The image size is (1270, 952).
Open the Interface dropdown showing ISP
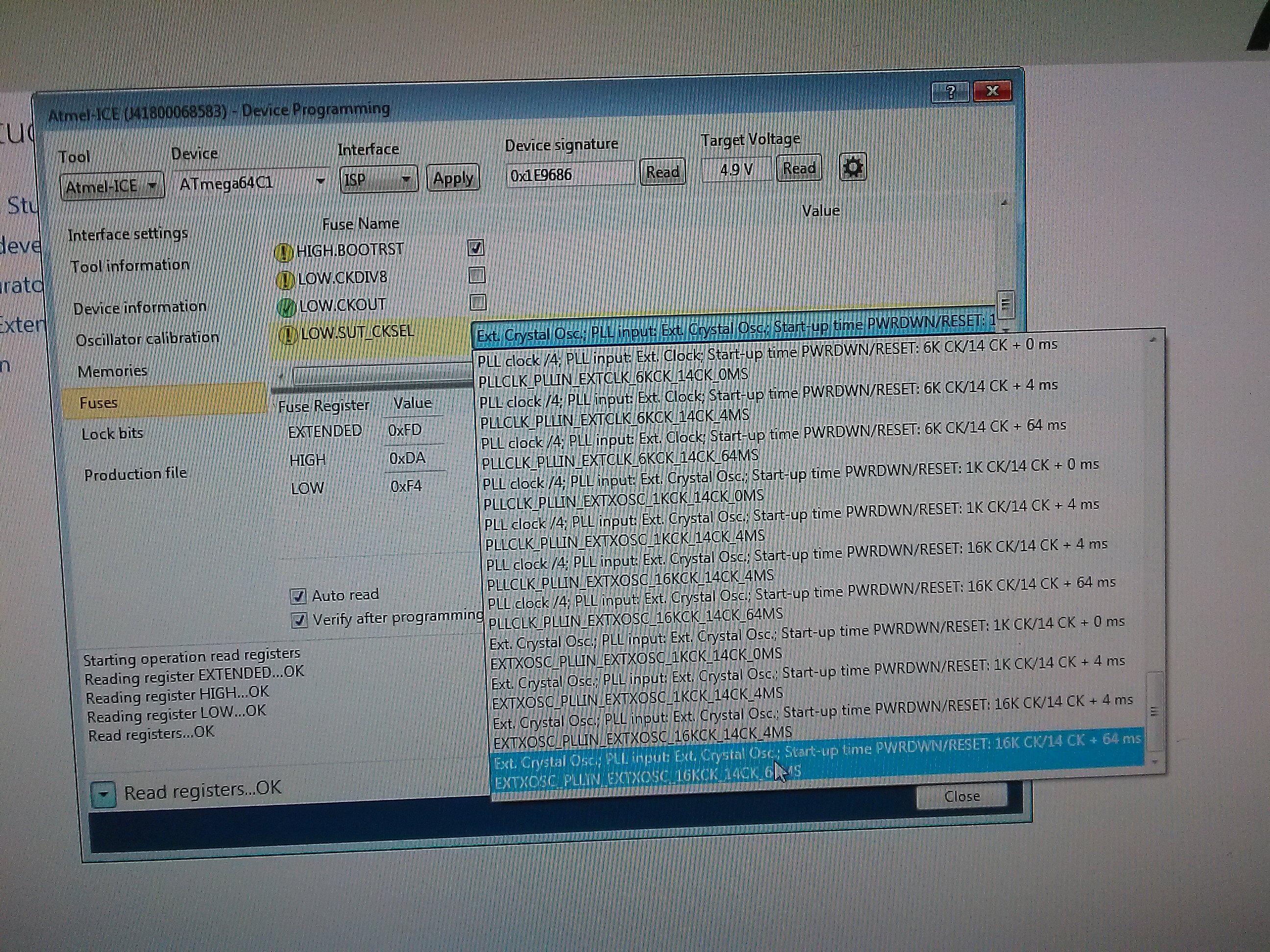click(x=379, y=180)
